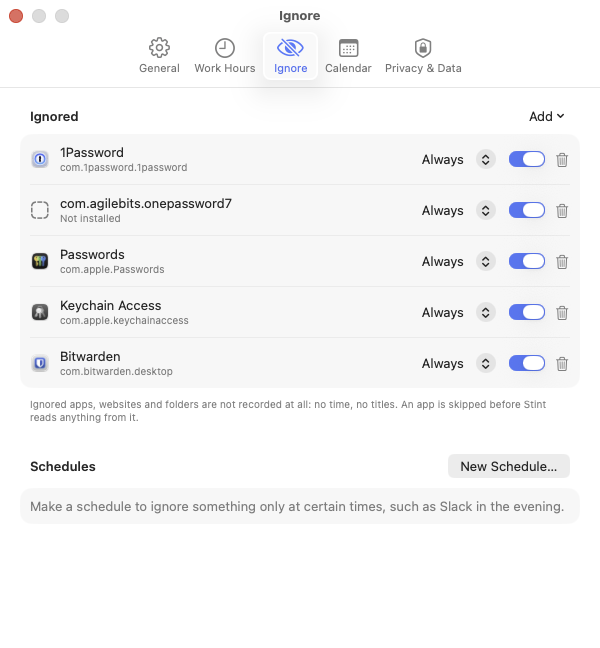Click the dashed placeholder icon for onepassword7

tap(40, 210)
